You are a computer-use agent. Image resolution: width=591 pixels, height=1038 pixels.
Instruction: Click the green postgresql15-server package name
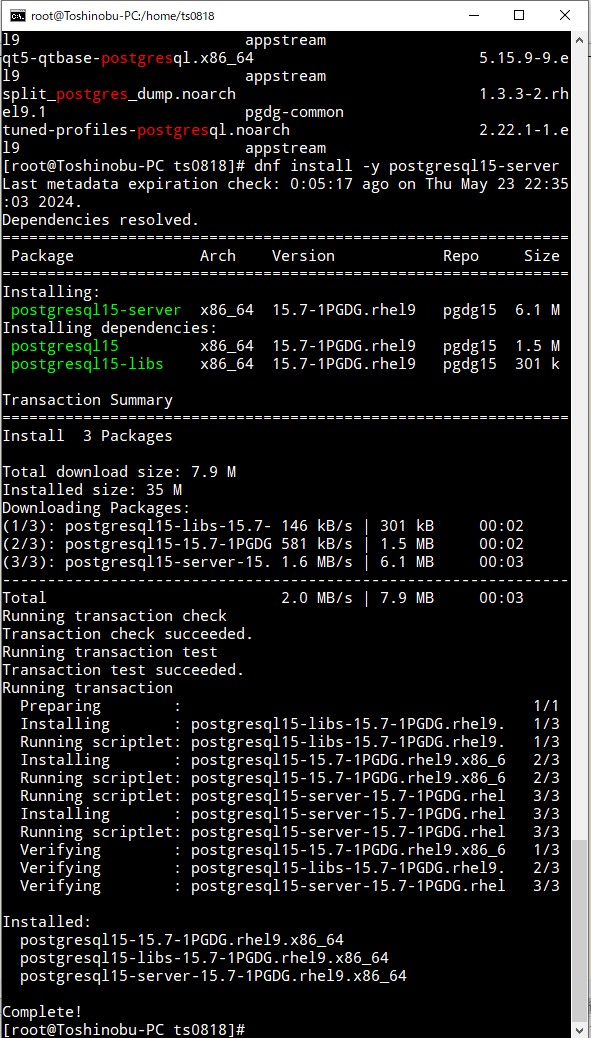point(94,309)
